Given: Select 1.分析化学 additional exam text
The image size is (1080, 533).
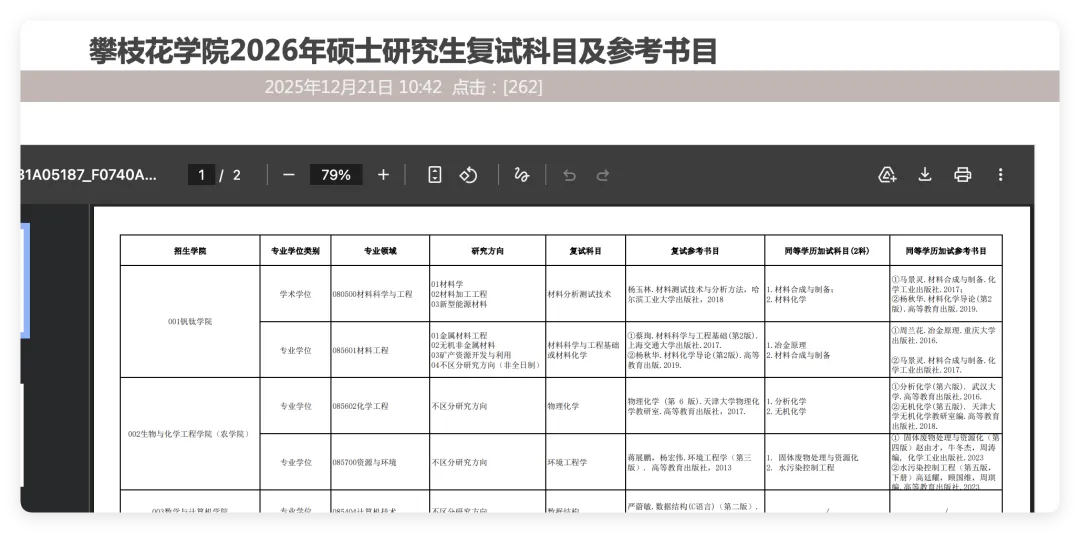Looking at the screenshot, I should point(787,401).
